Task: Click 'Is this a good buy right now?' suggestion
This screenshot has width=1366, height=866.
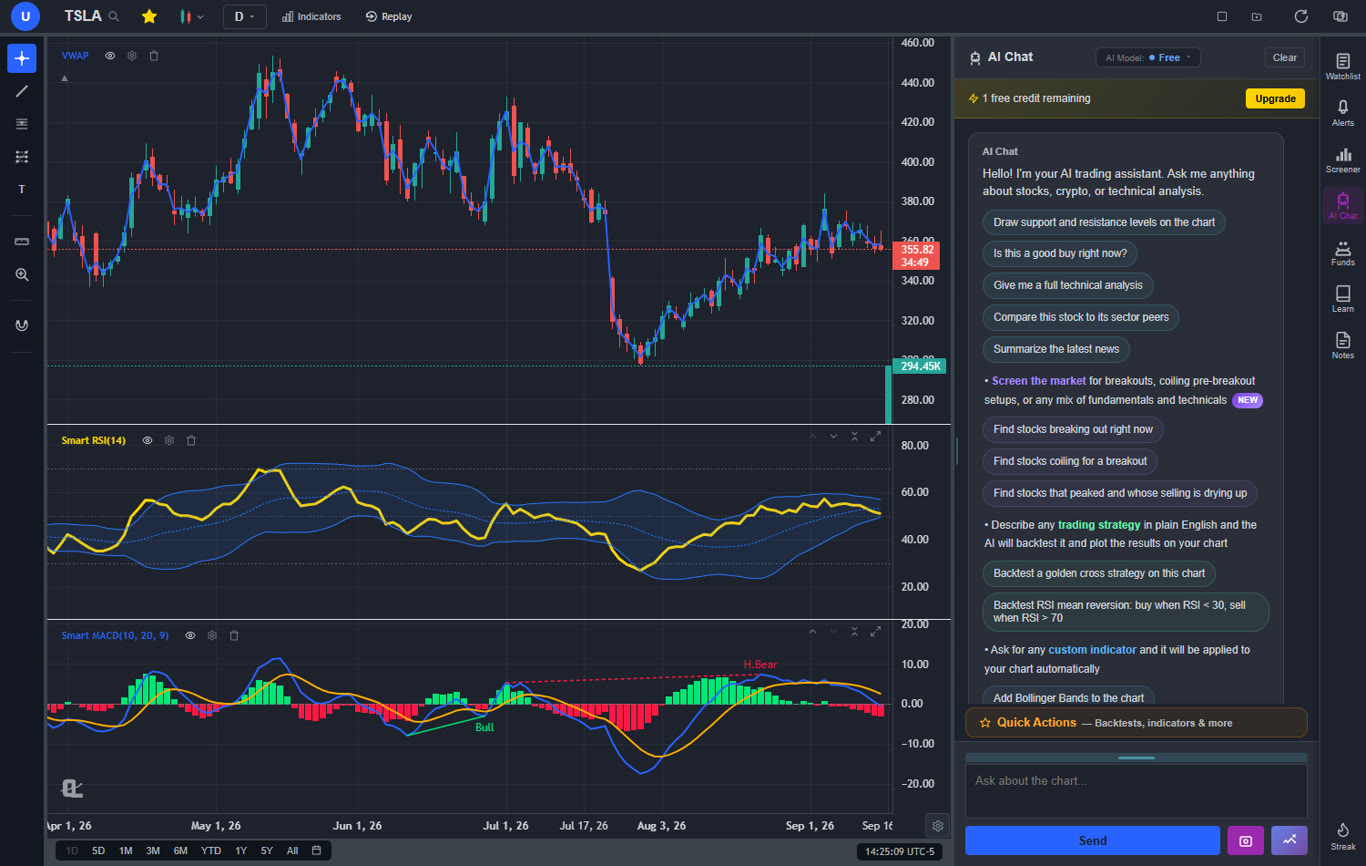Action: tap(1060, 254)
